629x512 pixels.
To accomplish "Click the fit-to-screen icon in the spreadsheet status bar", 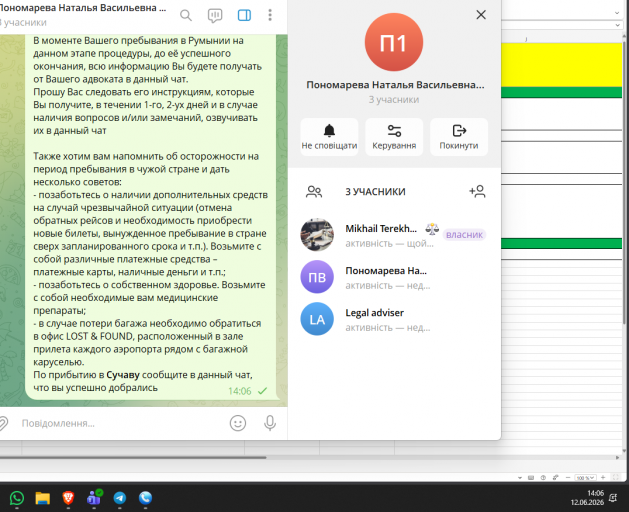I will point(615,477).
